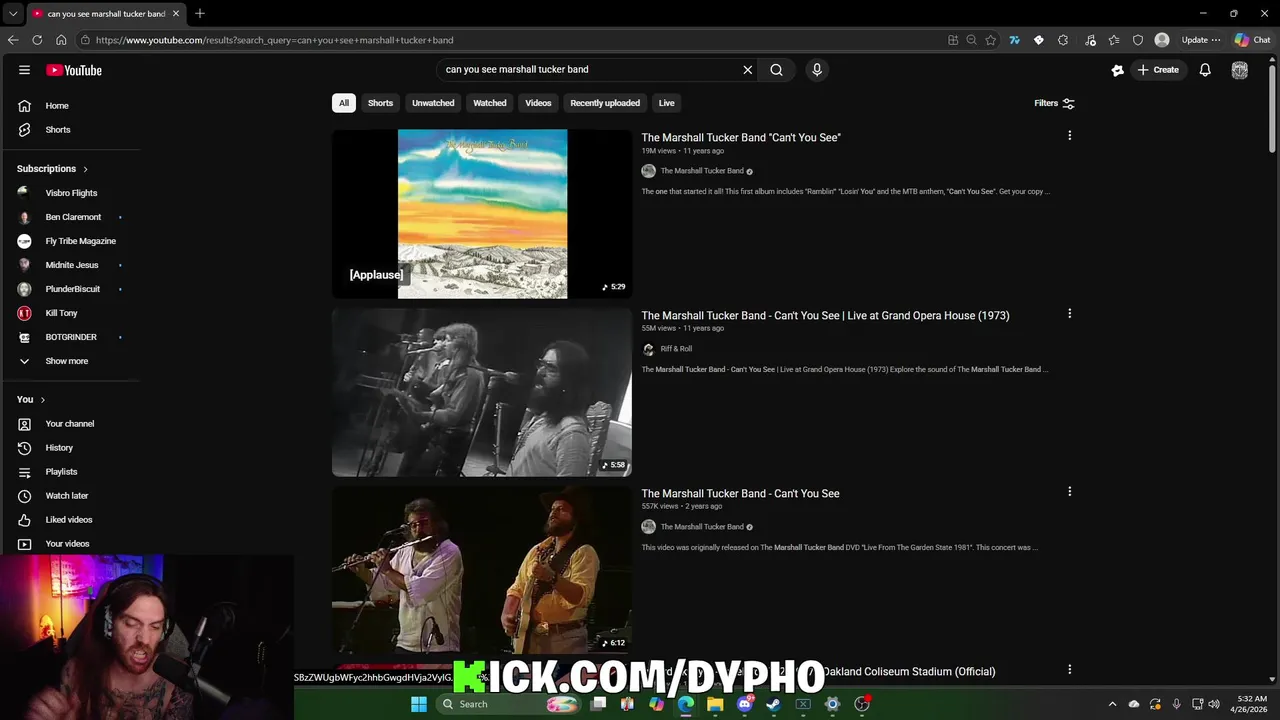This screenshot has width=1280, height=720.
Task: Open a new browser tab with plus
Action: click(200, 14)
